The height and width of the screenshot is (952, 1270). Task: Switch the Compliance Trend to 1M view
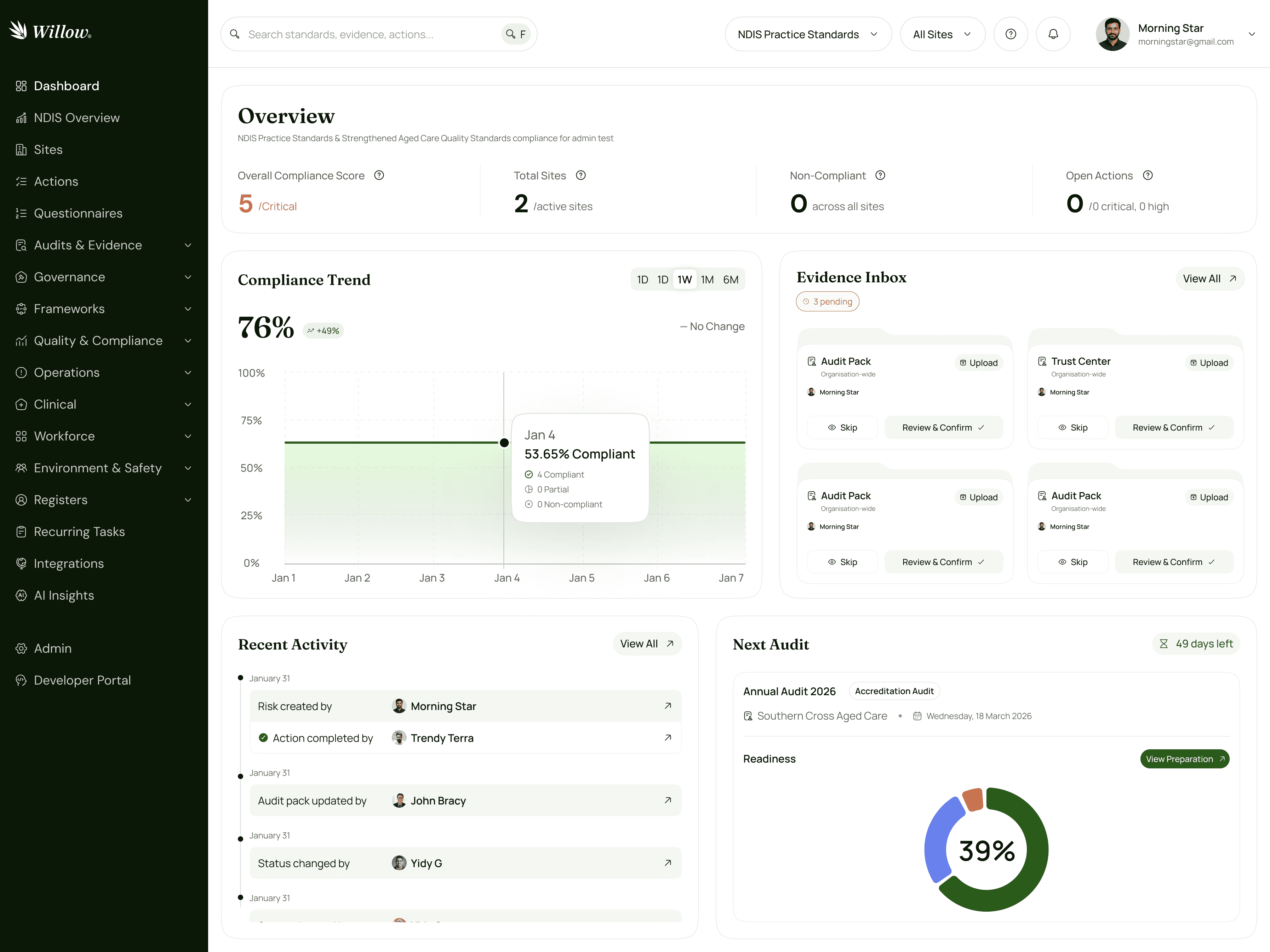point(707,279)
